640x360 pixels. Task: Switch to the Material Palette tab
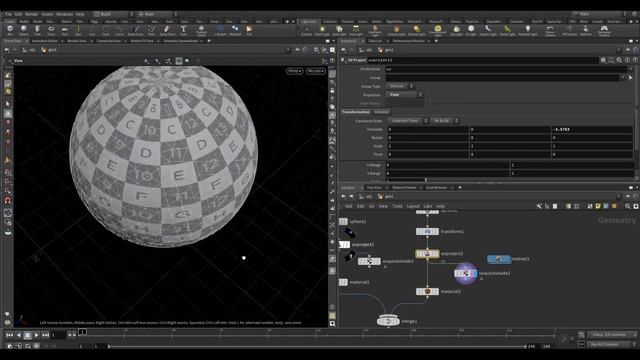pos(404,188)
